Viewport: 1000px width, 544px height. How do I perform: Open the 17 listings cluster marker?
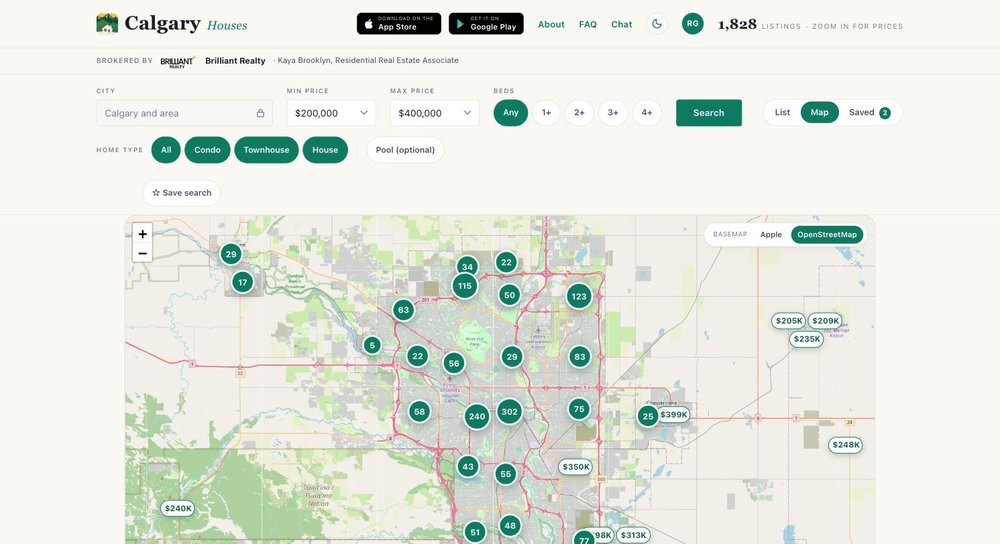tap(242, 283)
